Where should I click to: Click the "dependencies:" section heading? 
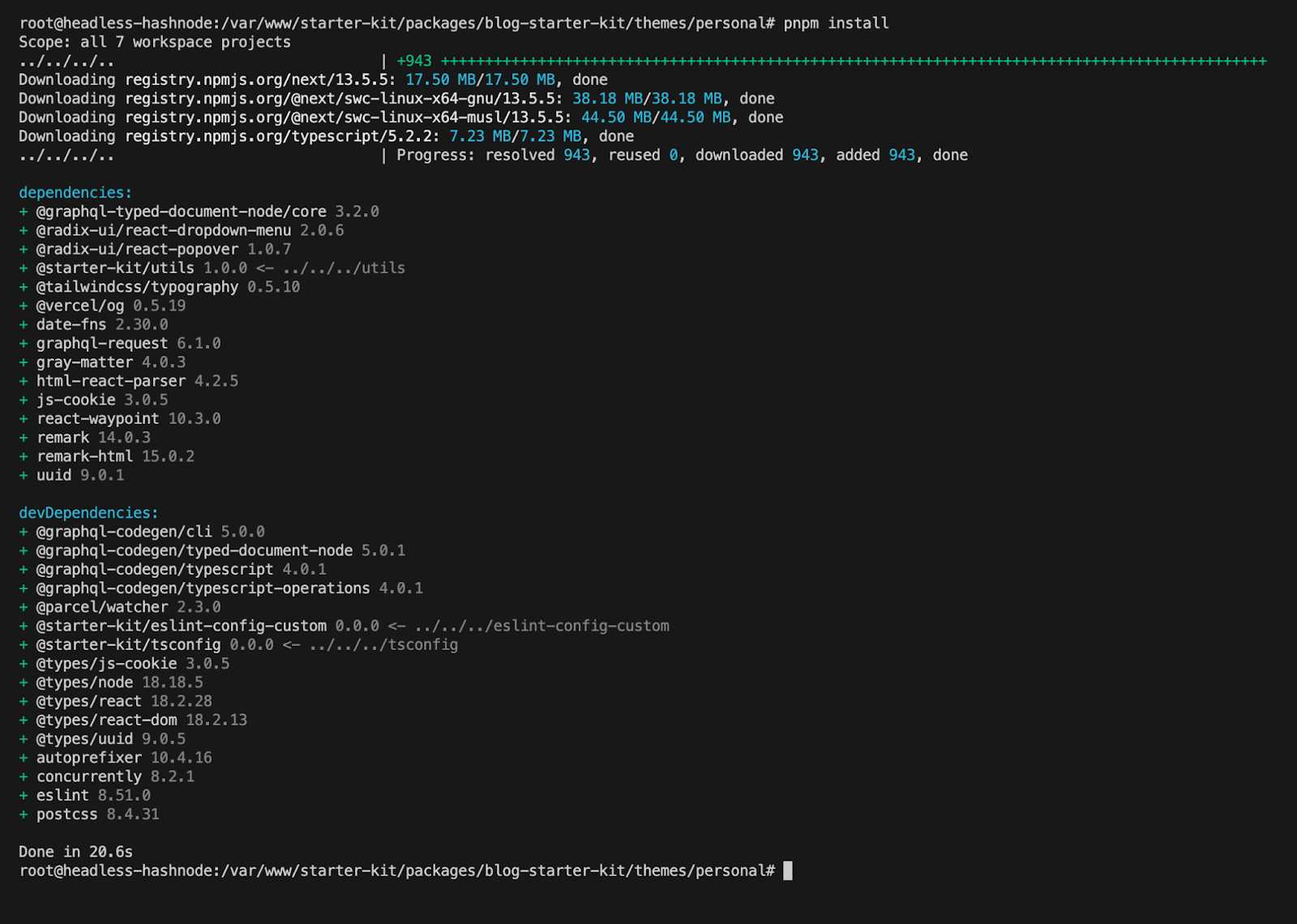tap(75, 193)
